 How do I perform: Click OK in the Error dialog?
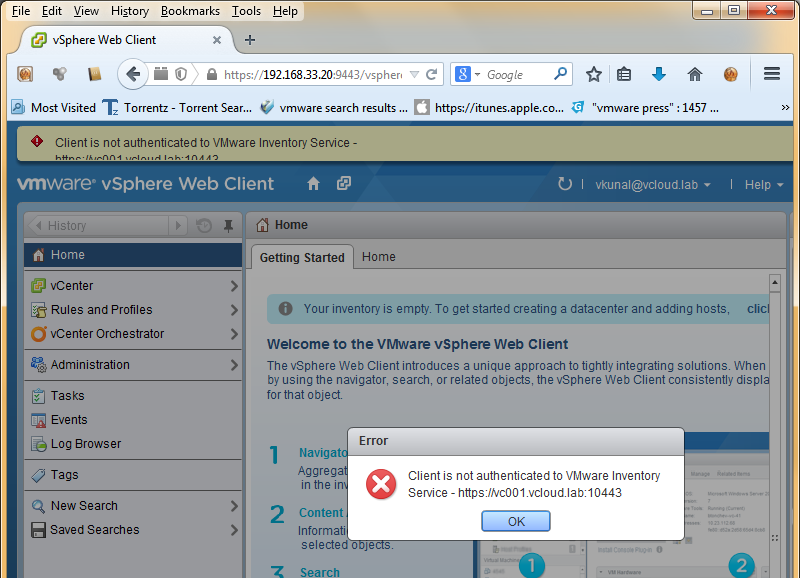pyautogui.click(x=516, y=521)
